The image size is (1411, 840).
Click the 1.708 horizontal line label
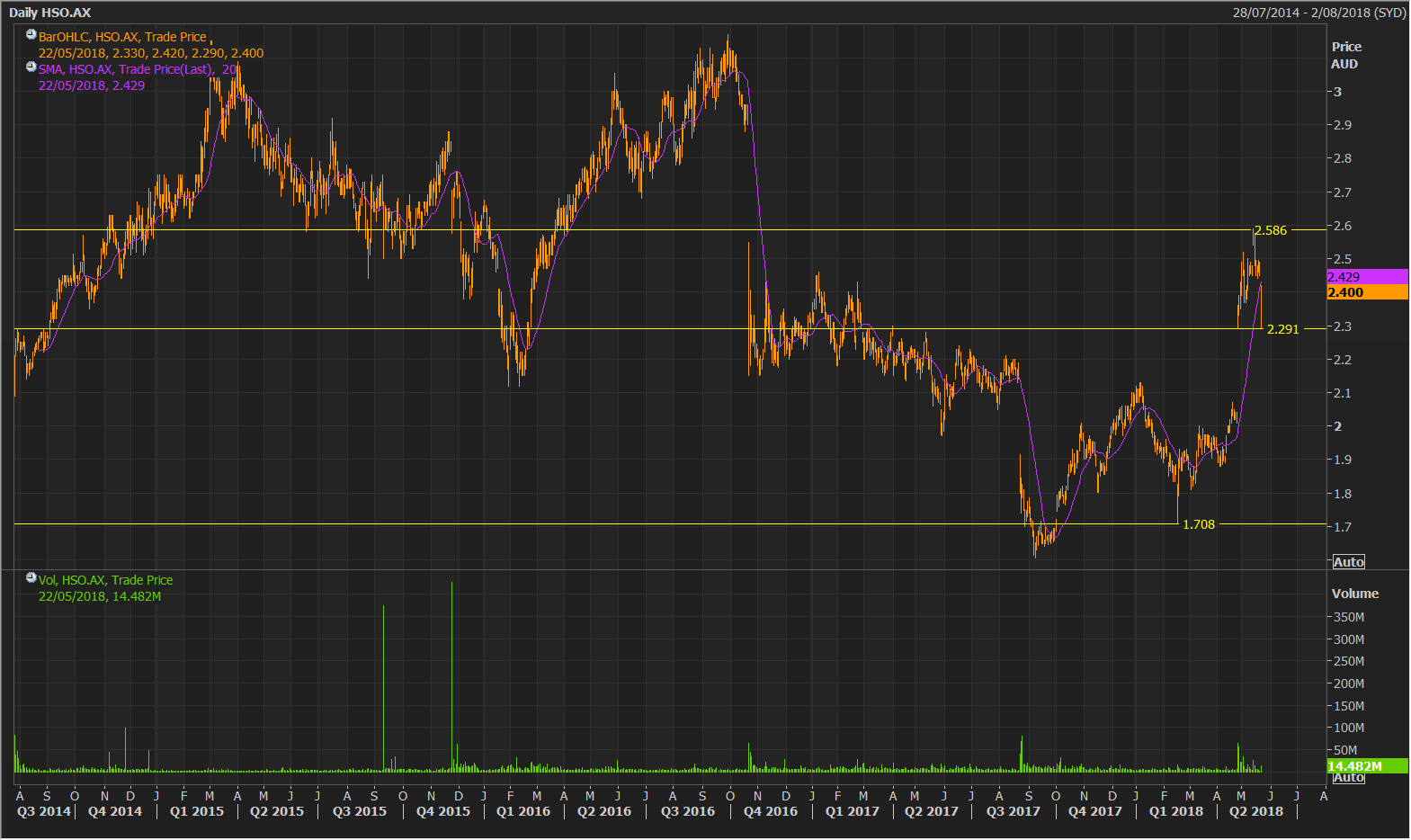pos(1199,524)
